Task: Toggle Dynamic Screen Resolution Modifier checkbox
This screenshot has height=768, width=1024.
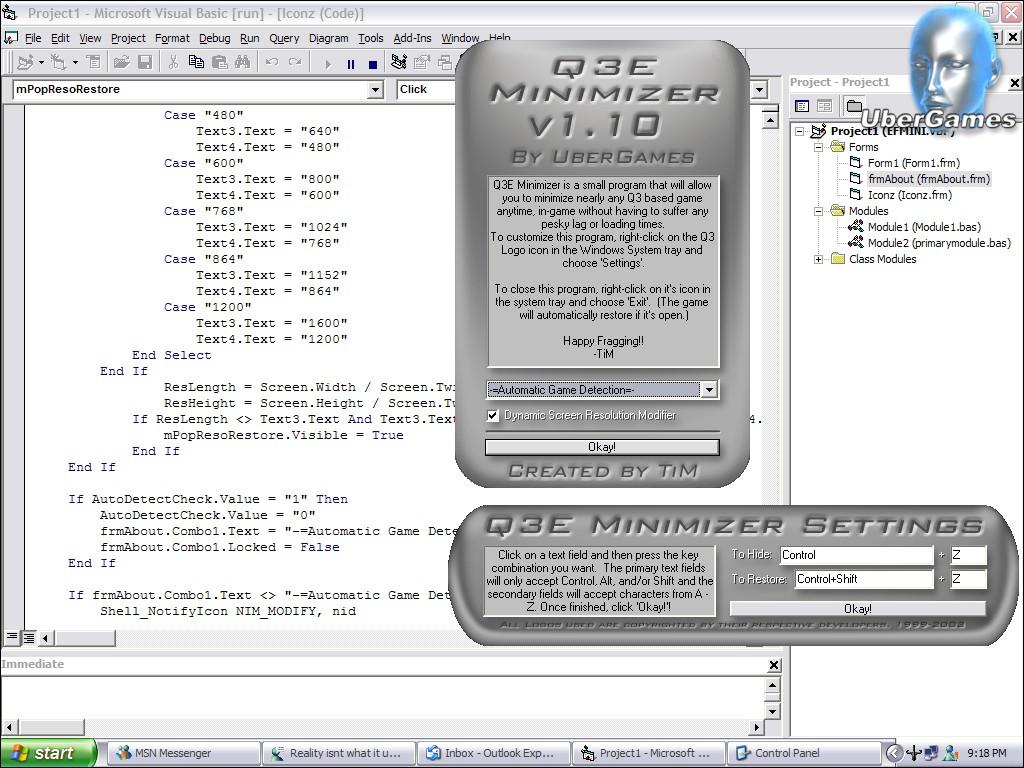Action: point(493,415)
